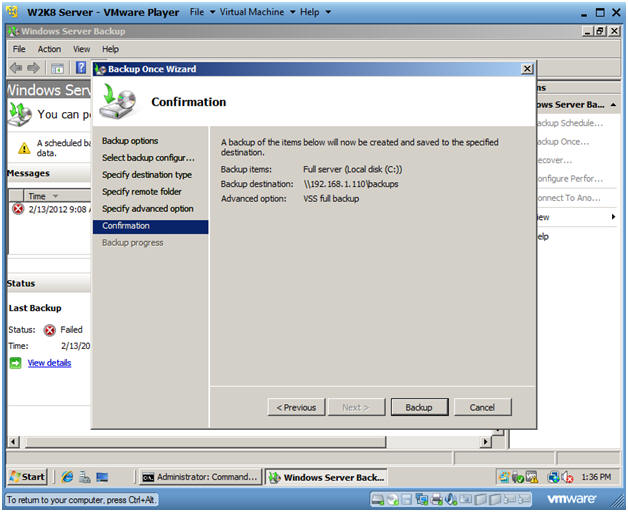The image size is (628, 512).
Task: Open the View details link
Action: [x=49, y=363]
